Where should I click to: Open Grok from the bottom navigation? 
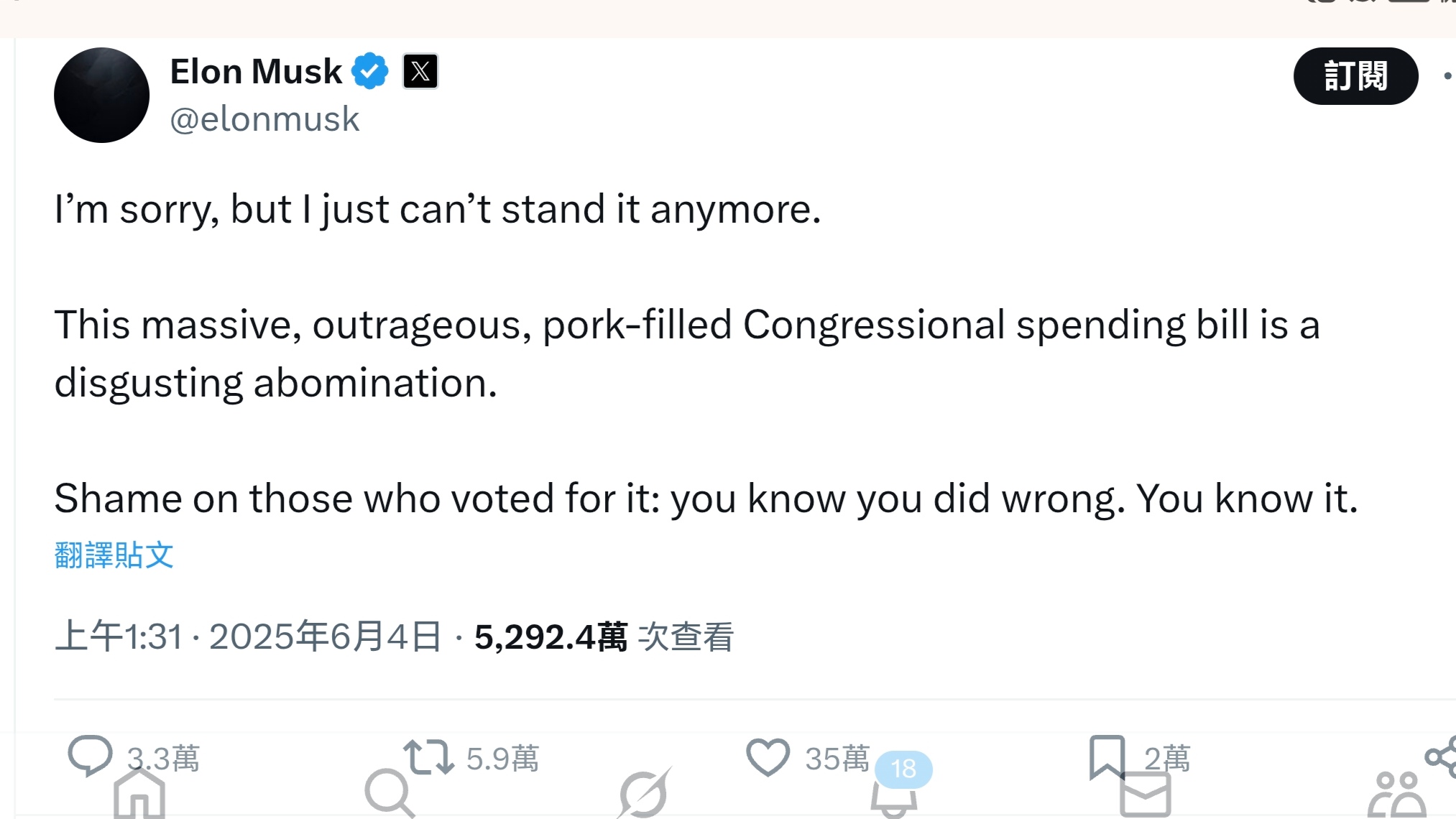tap(644, 794)
